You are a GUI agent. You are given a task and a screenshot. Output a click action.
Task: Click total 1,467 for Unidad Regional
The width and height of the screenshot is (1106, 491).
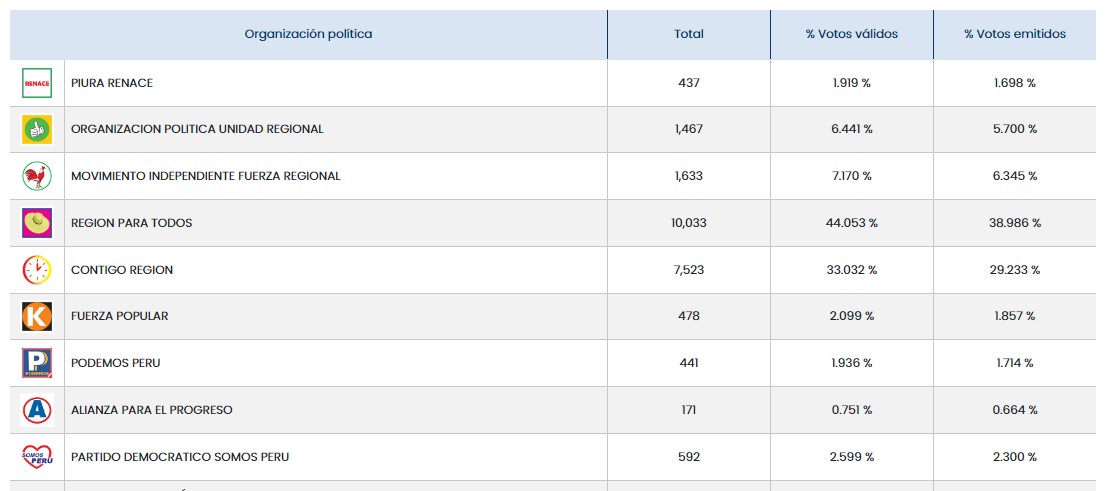688,129
